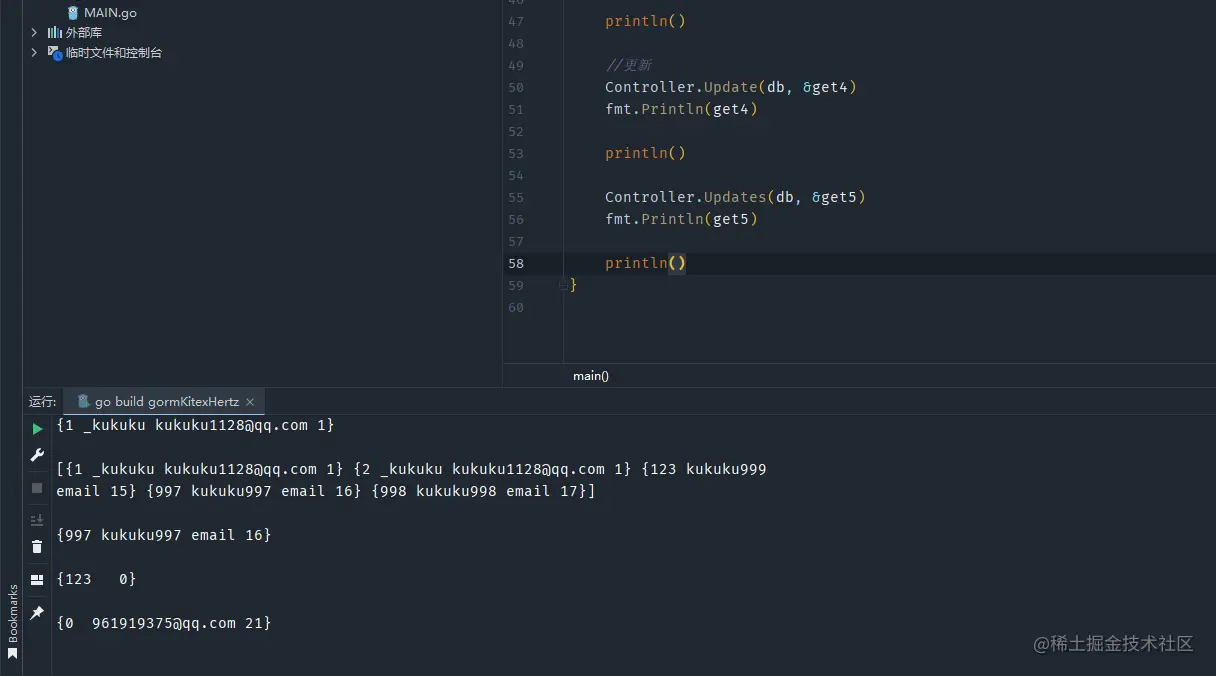
Task: Click the restore layout icon in the run toolbar
Action: point(37,580)
